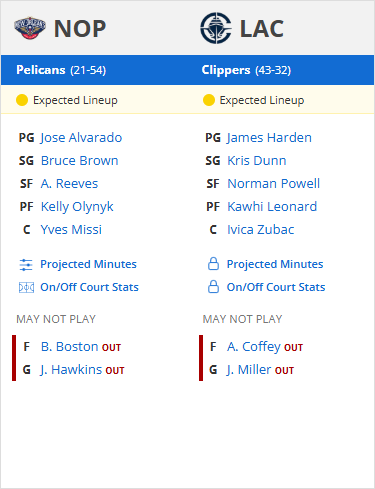
Task: Open James Harden player link
Action: (269, 138)
